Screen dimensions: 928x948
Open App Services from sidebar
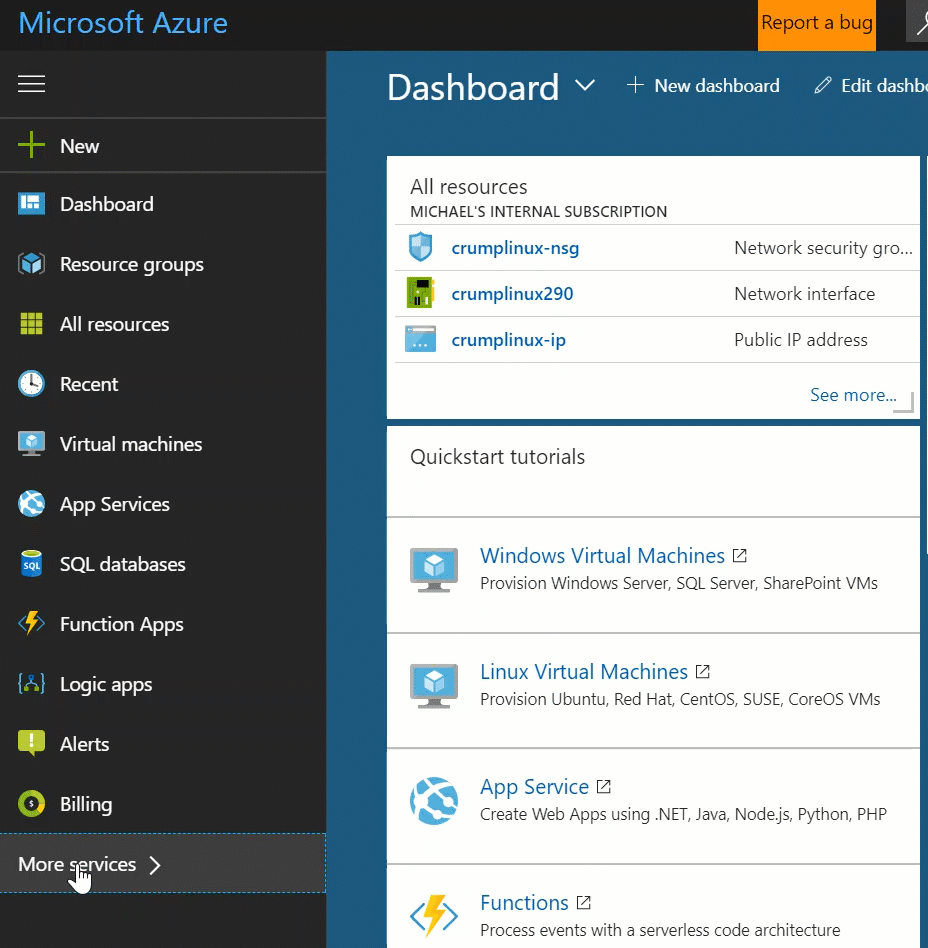(x=114, y=504)
